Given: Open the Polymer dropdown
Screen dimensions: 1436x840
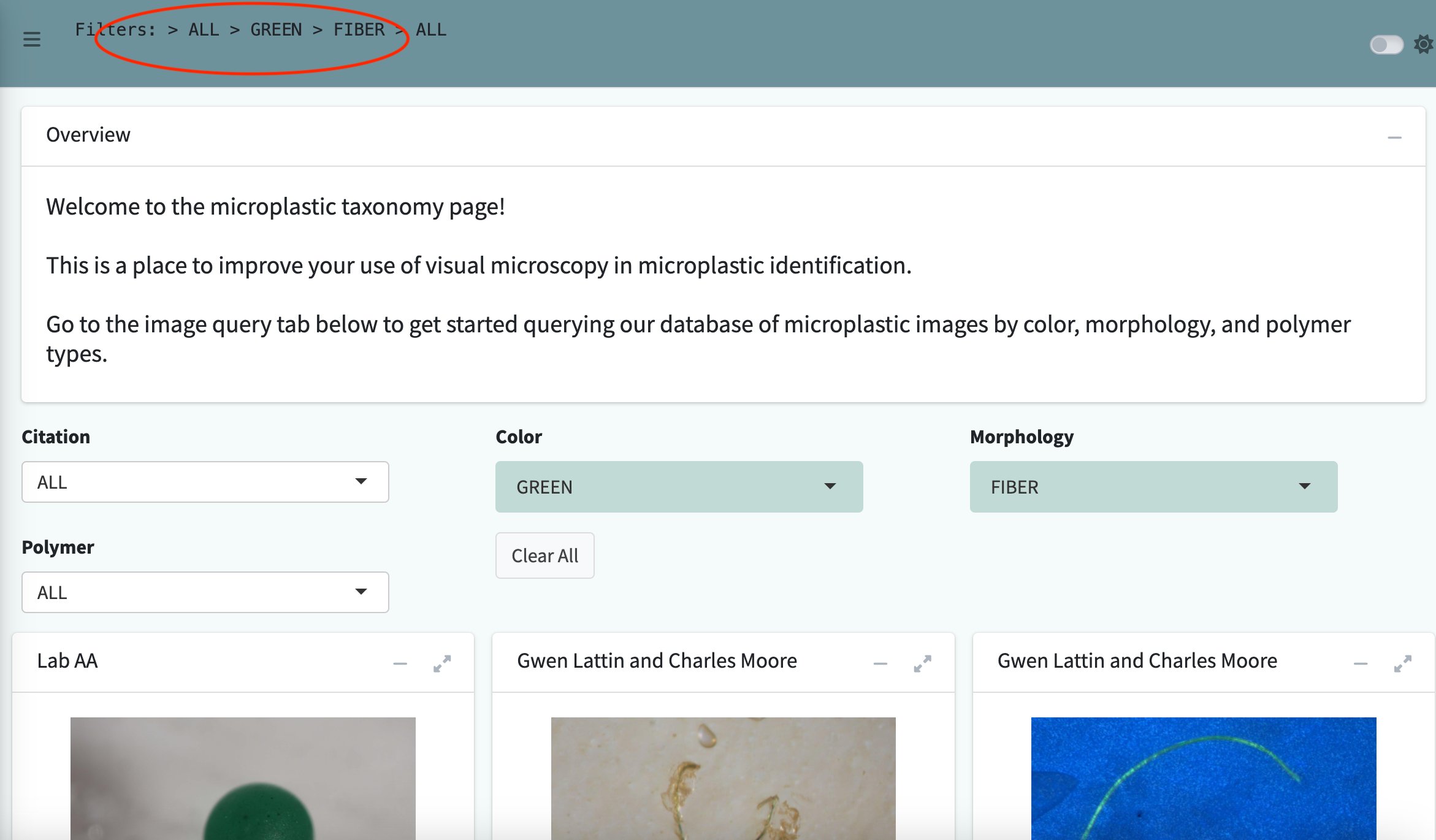Looking at the screenshot, I should click(x=205, y=592).
